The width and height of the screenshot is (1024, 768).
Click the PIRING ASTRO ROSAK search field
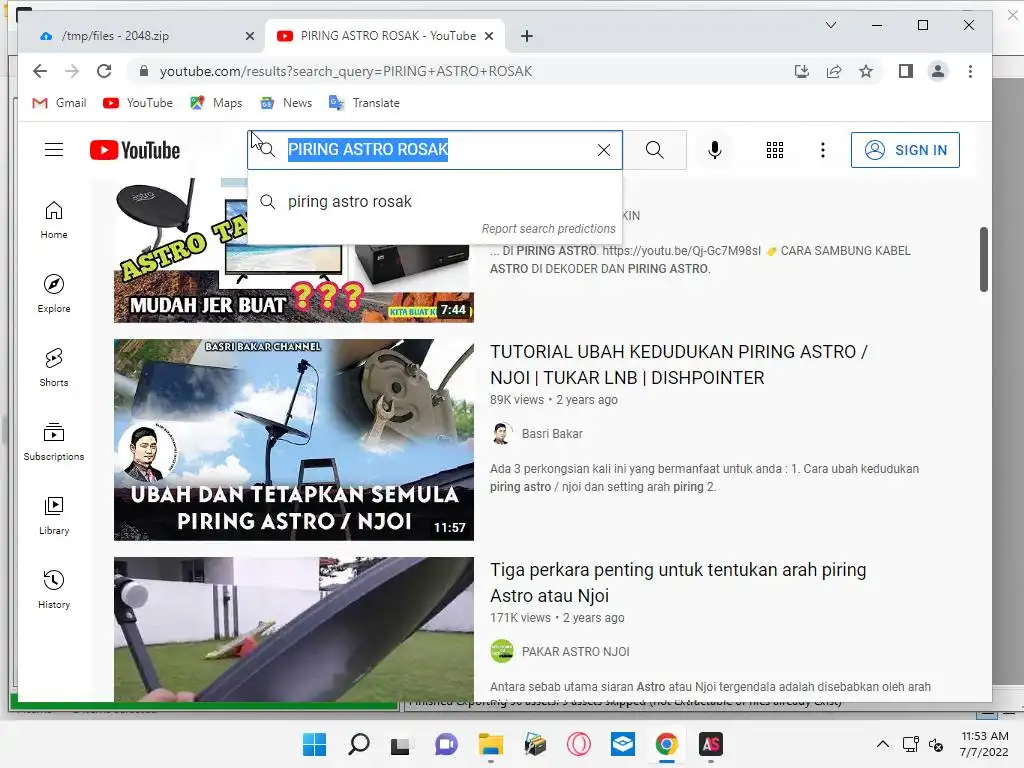coord(435,150)
